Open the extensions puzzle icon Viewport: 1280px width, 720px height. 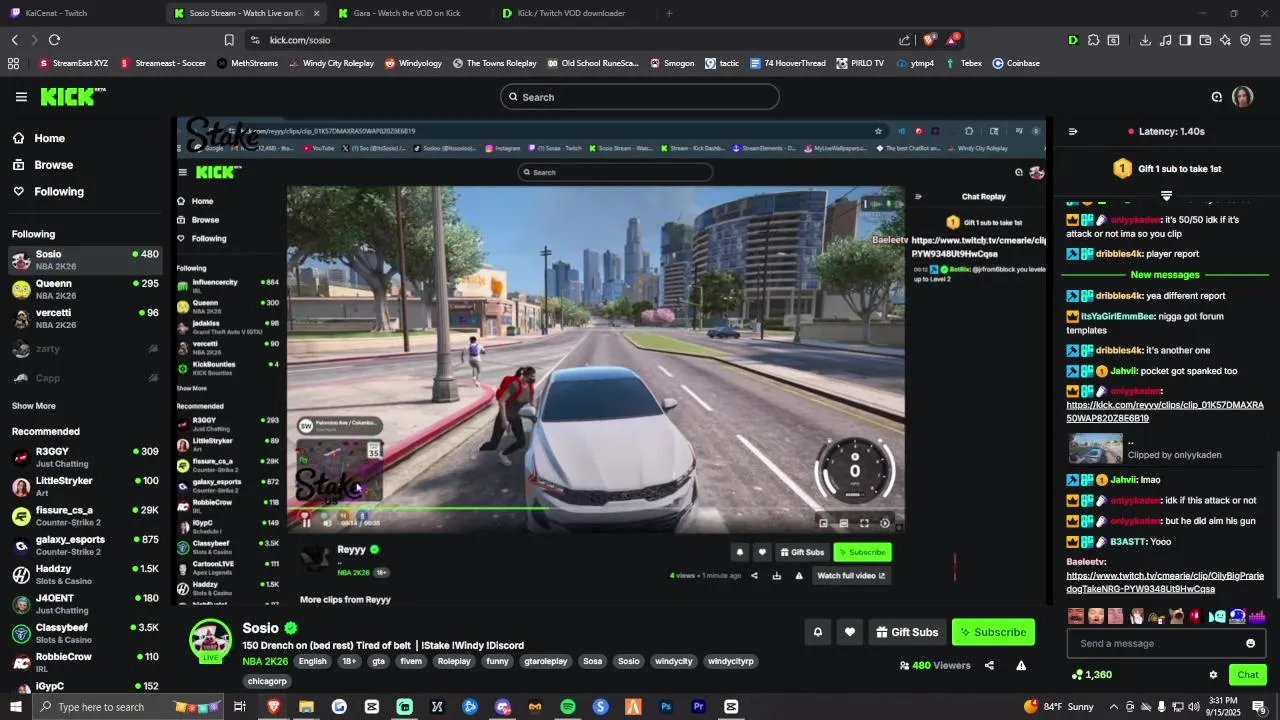coord(1093,40)
